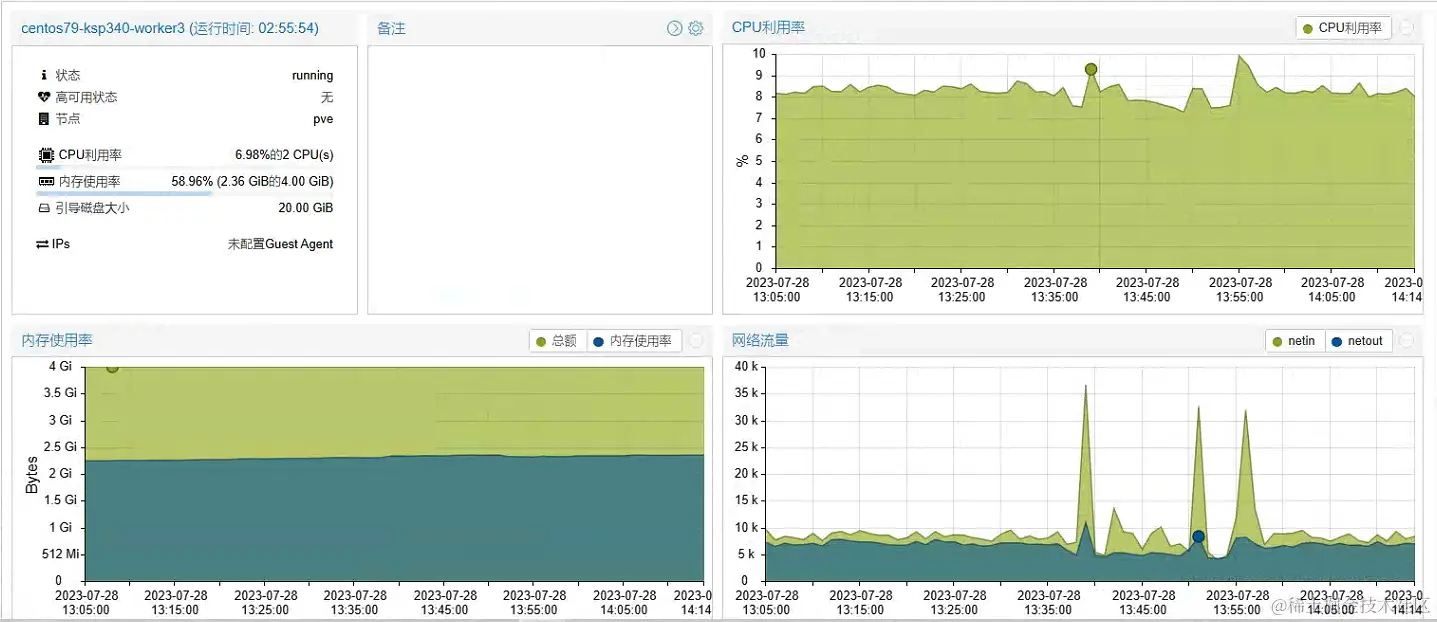Click the 节点 building icon
Viewport: 1437px width, 622px height.
(x=43, y=119)
